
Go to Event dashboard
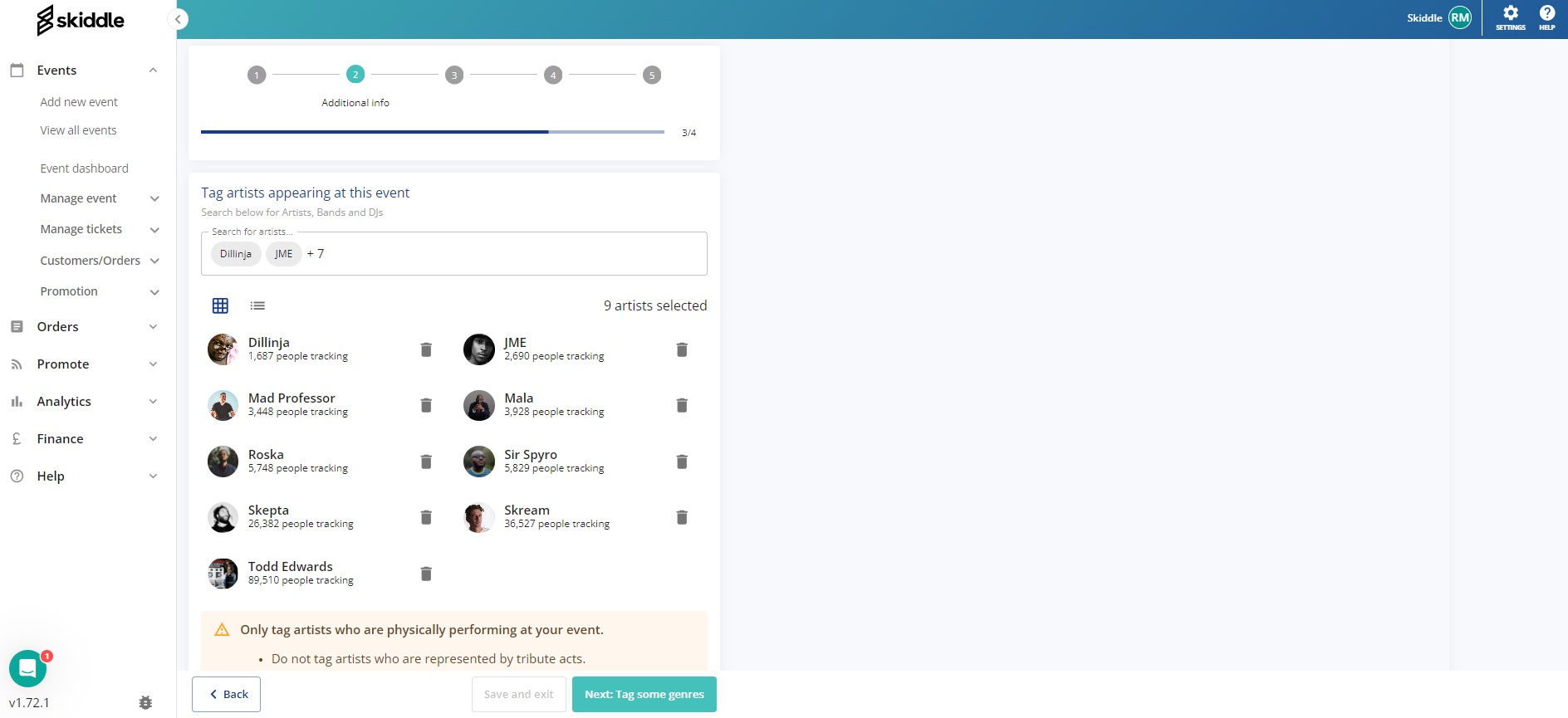click(x=84, y=169)
